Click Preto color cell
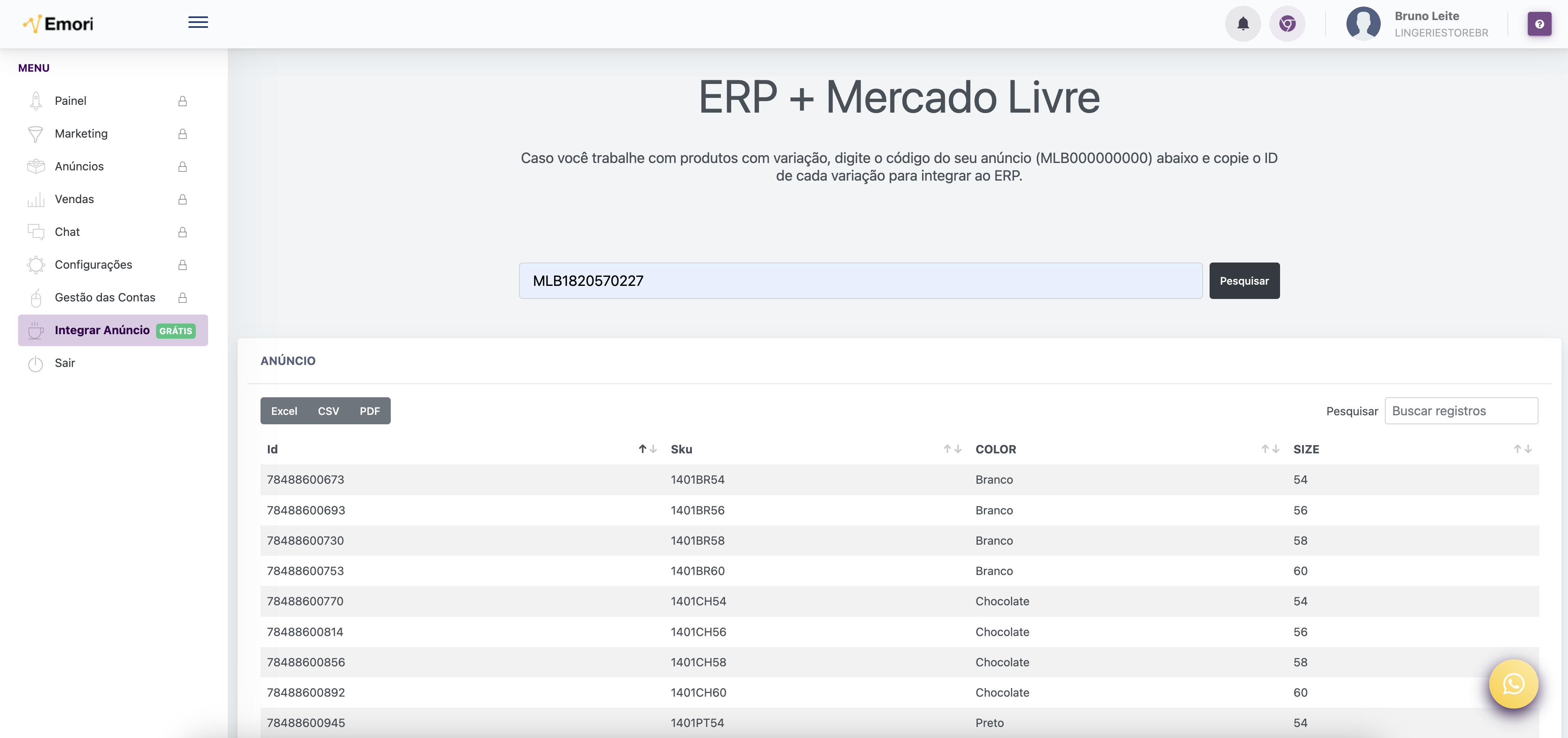The image size is (1568, 738). tap(989, 723)
